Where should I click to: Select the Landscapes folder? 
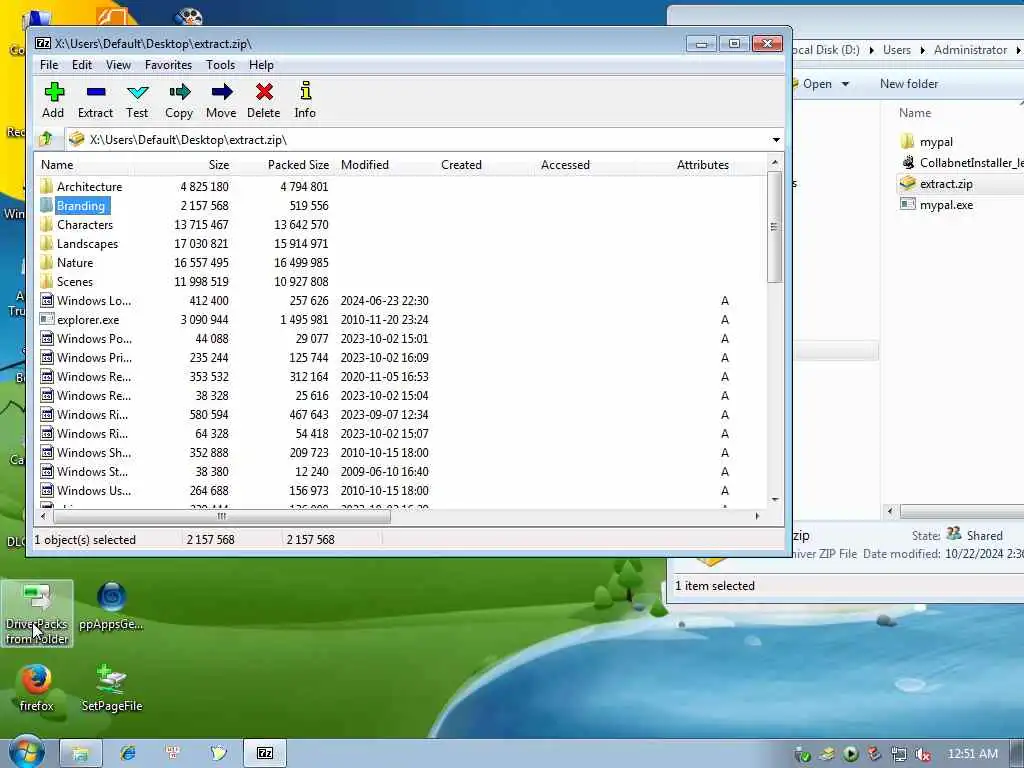[80, 244]
